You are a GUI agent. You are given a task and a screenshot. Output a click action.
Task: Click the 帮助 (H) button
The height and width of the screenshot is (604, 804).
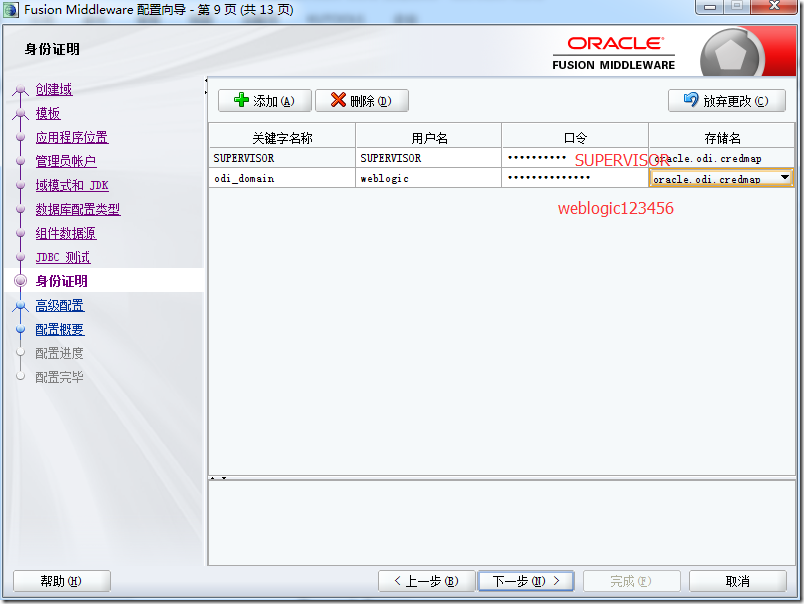tap(62, 581)
